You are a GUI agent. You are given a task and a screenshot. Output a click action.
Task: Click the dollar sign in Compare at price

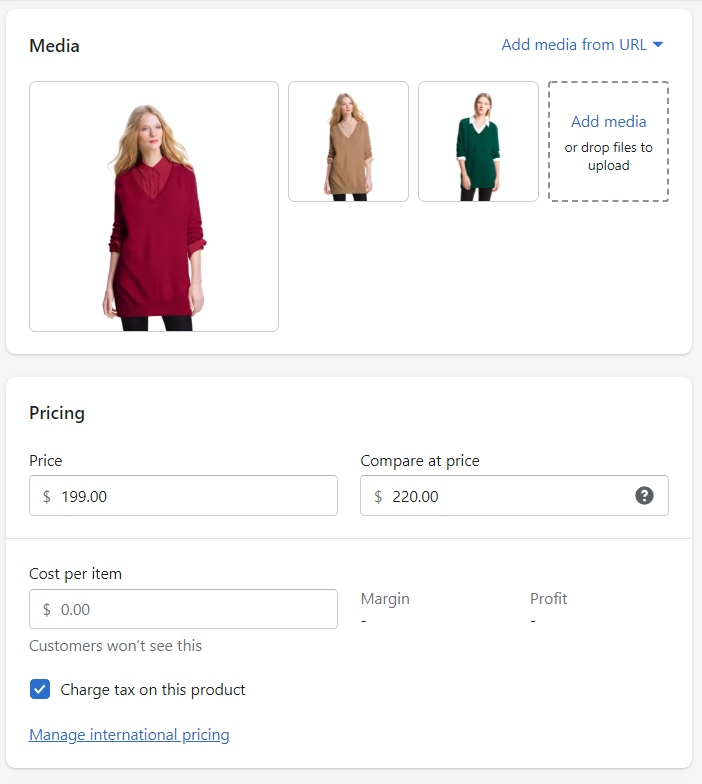[378, 496]
